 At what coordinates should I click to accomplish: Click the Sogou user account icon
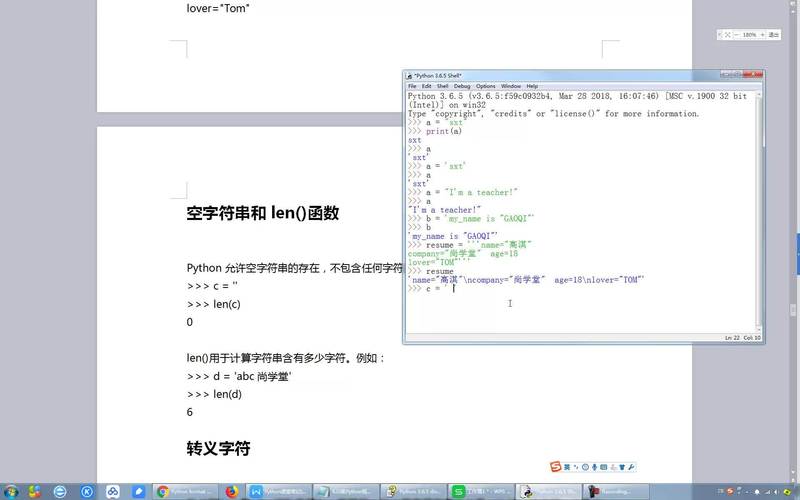coord(613,467)
